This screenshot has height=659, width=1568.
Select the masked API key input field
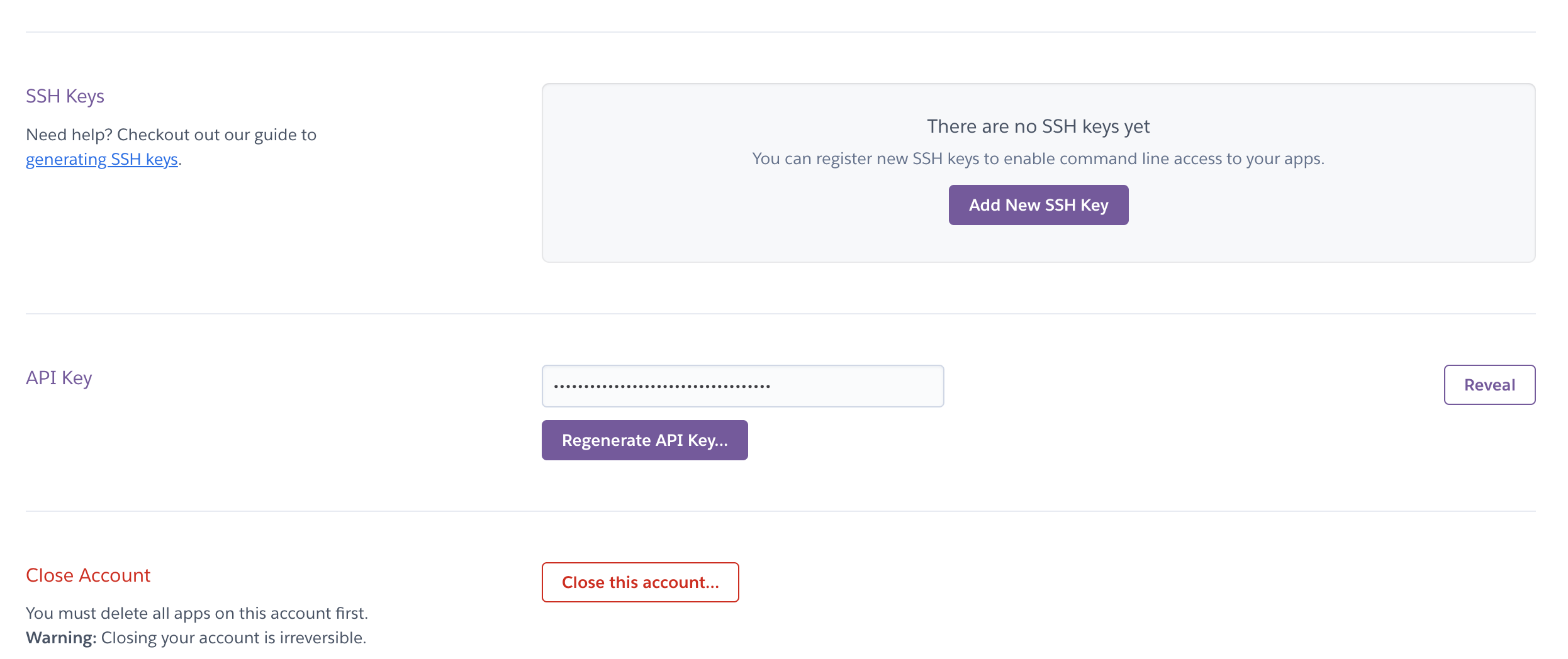point(742,385)
